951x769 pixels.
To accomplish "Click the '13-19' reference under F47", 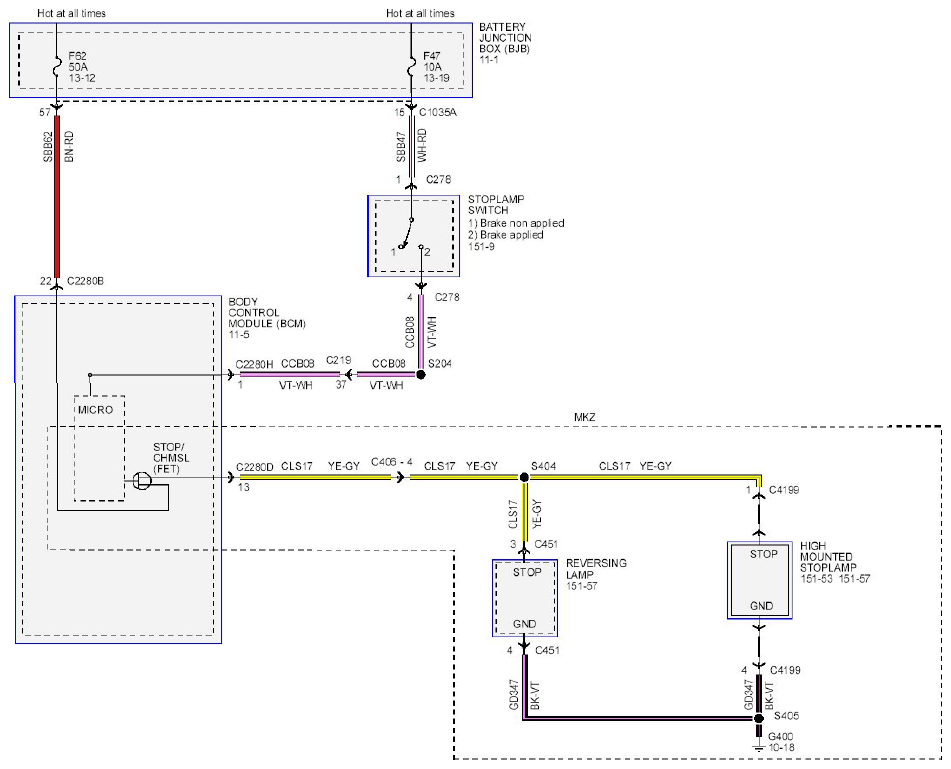I will click(x=437, y=78).
